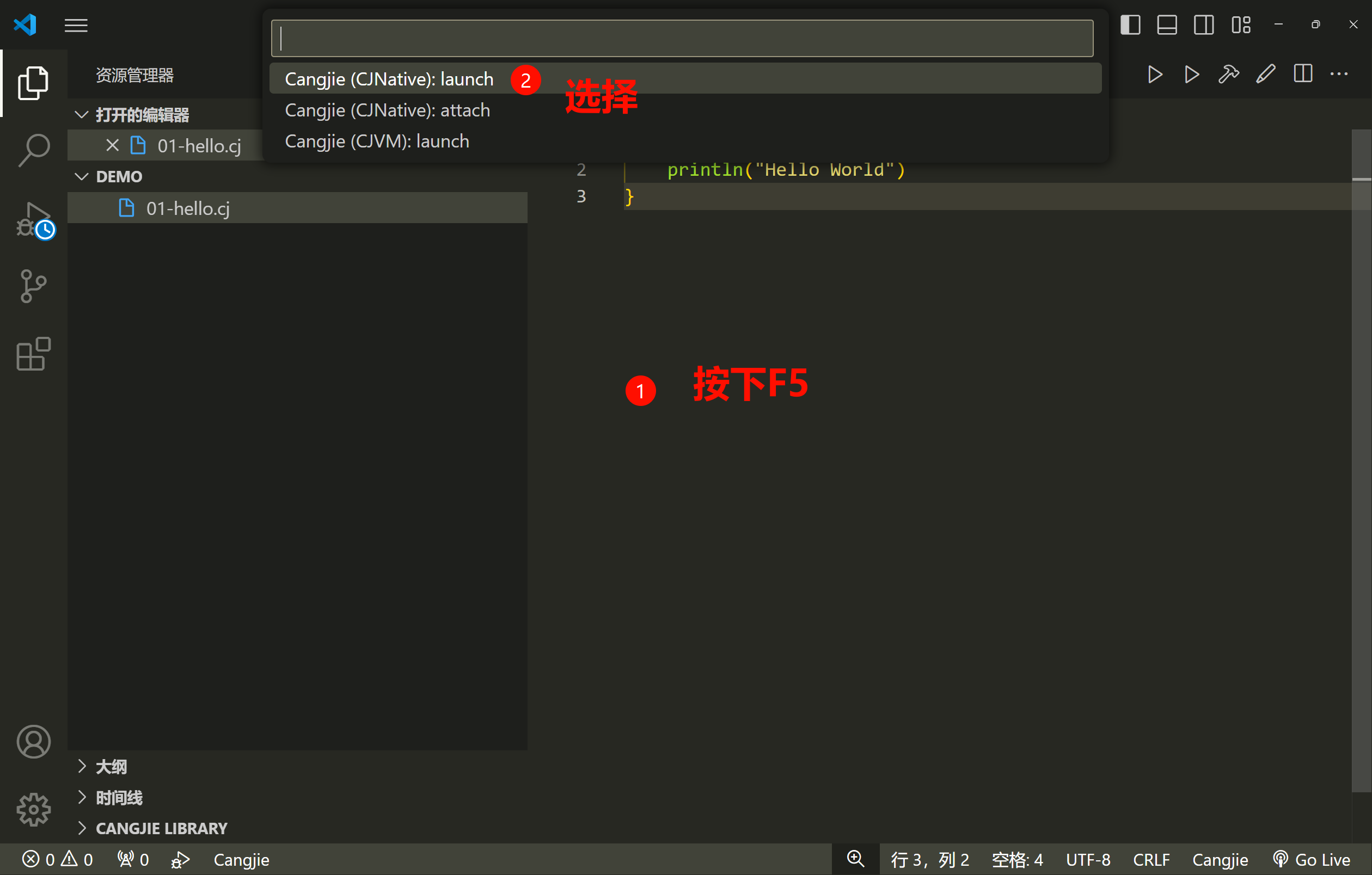Select Cangjie (CJNative): launch option
The height and width of the screenshot is (875, 1372).
(x=389, y=79)
